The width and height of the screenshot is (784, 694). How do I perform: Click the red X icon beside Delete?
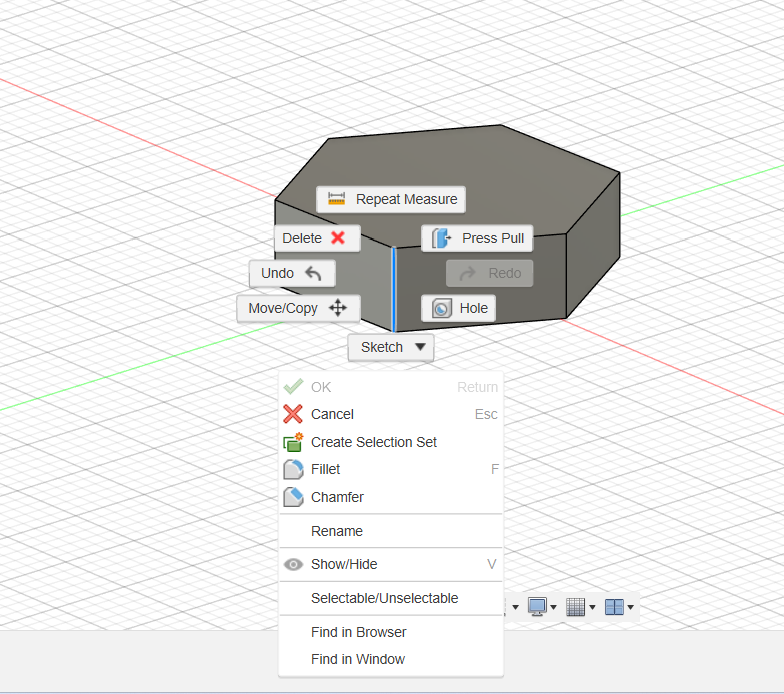338,238
